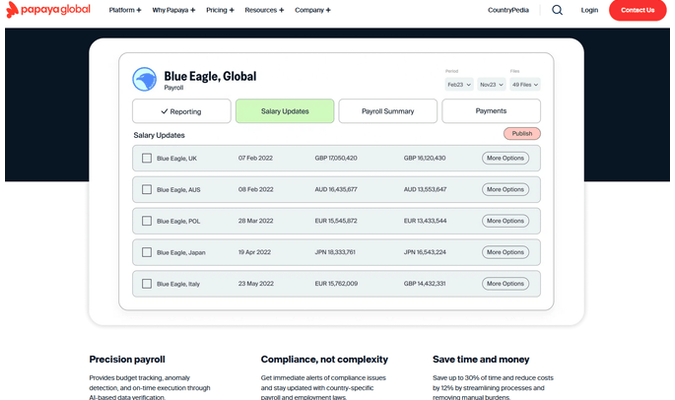The width and height of the screenshot is (675, 400).
Task: Go to the Payments tab
Action: [x=491, y=111]
